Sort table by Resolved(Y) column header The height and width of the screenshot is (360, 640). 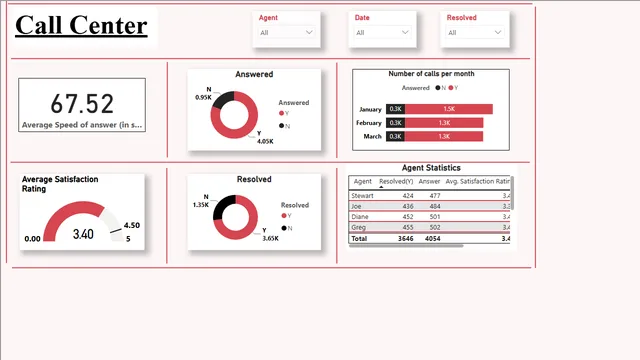tap(396, 181)
